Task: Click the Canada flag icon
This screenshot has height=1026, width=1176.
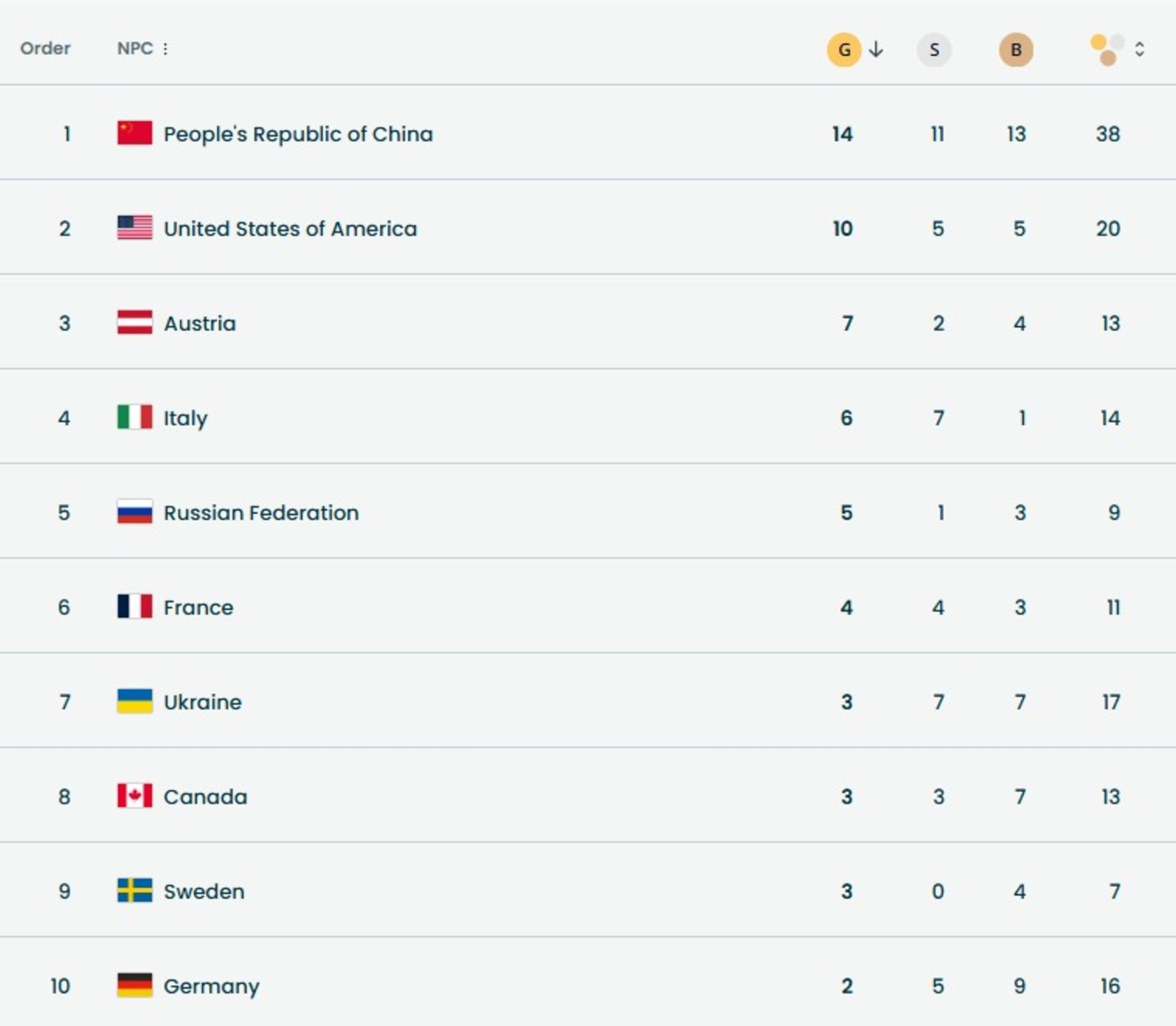Action: click(135, 796)
